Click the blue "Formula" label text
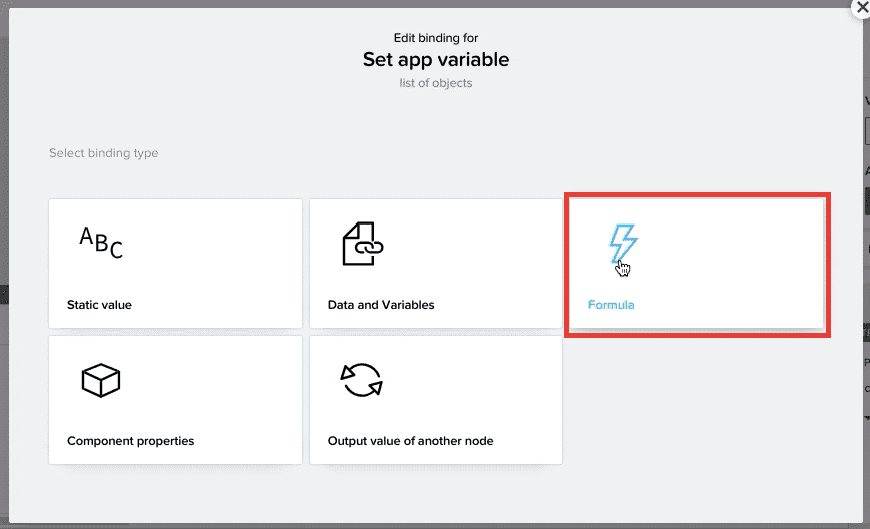Image resolution: width=870 pixels, height=529 pixels. coord(611,305)
